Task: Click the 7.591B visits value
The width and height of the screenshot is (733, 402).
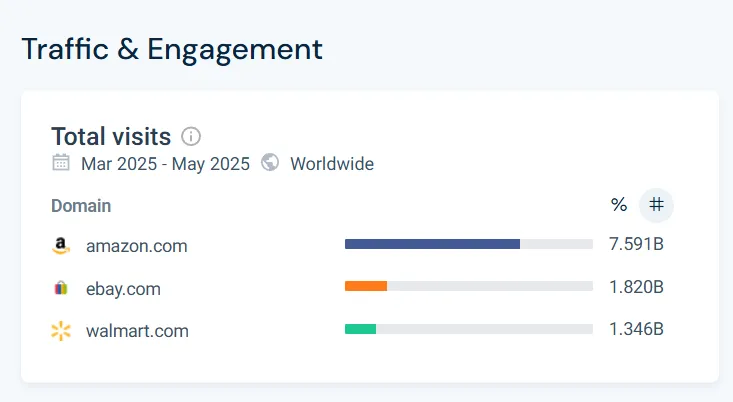Action: (x=636, y=245)
